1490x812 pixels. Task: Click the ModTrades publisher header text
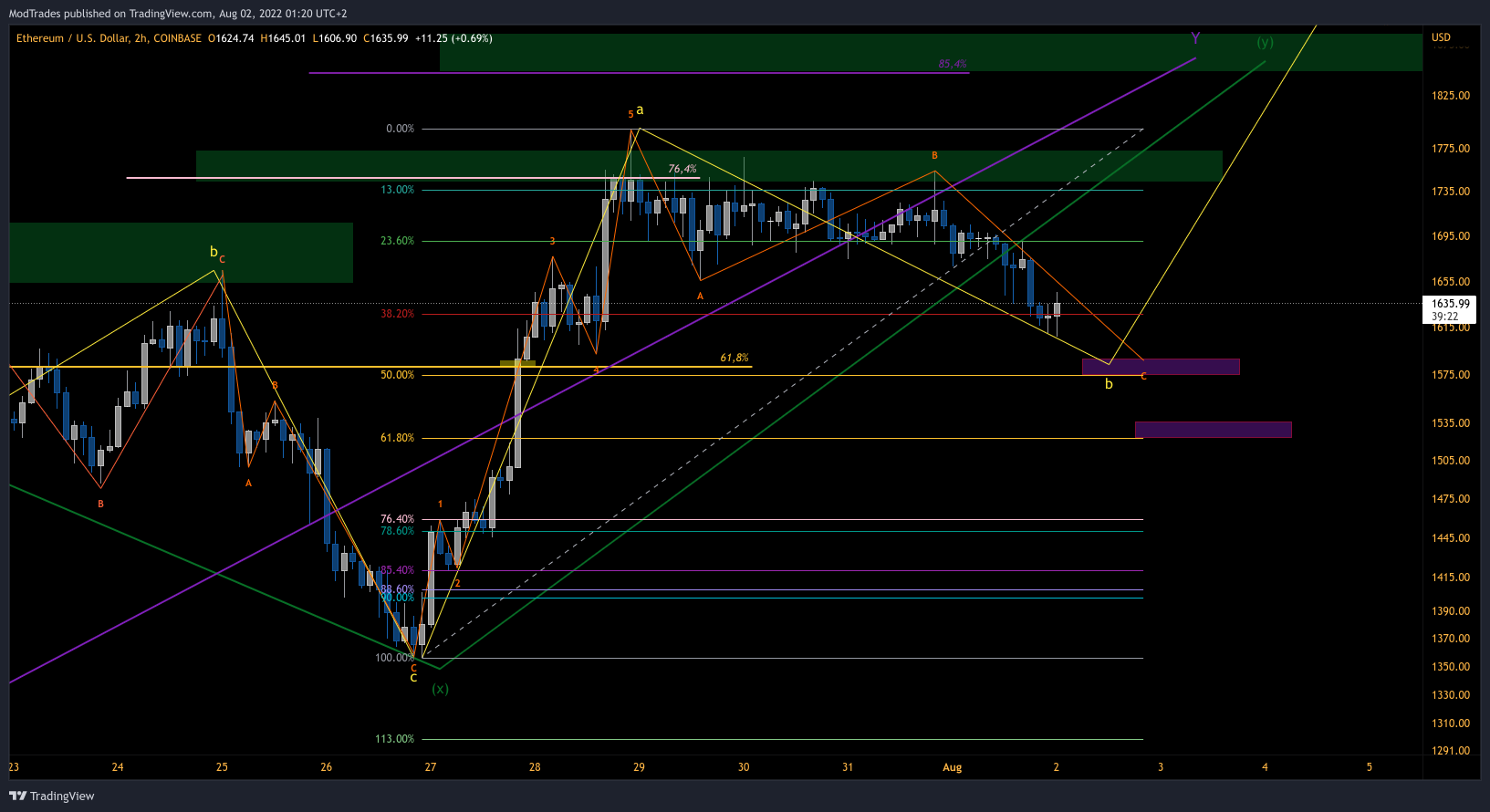click(177, 14)
